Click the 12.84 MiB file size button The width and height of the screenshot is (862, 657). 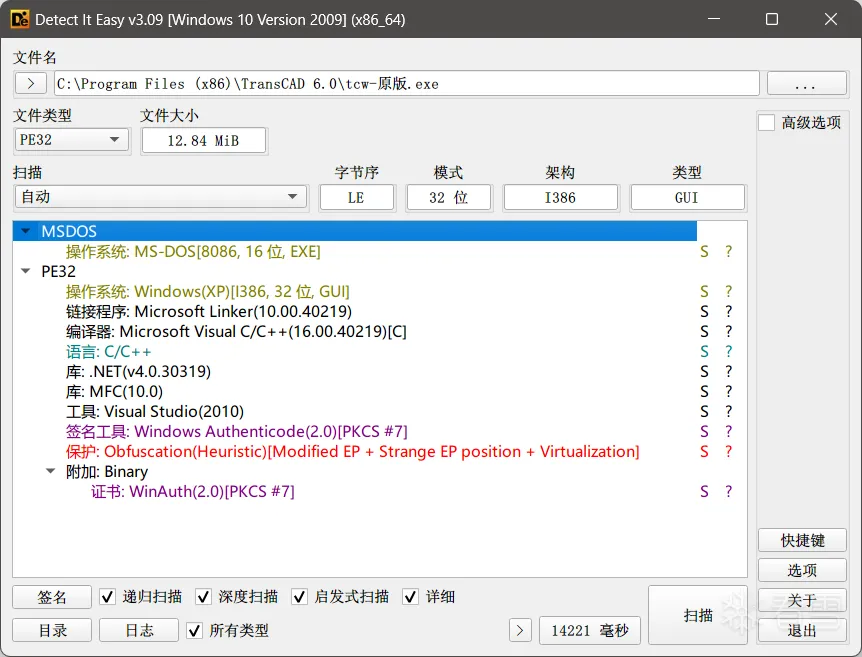[x=203, y=141]
